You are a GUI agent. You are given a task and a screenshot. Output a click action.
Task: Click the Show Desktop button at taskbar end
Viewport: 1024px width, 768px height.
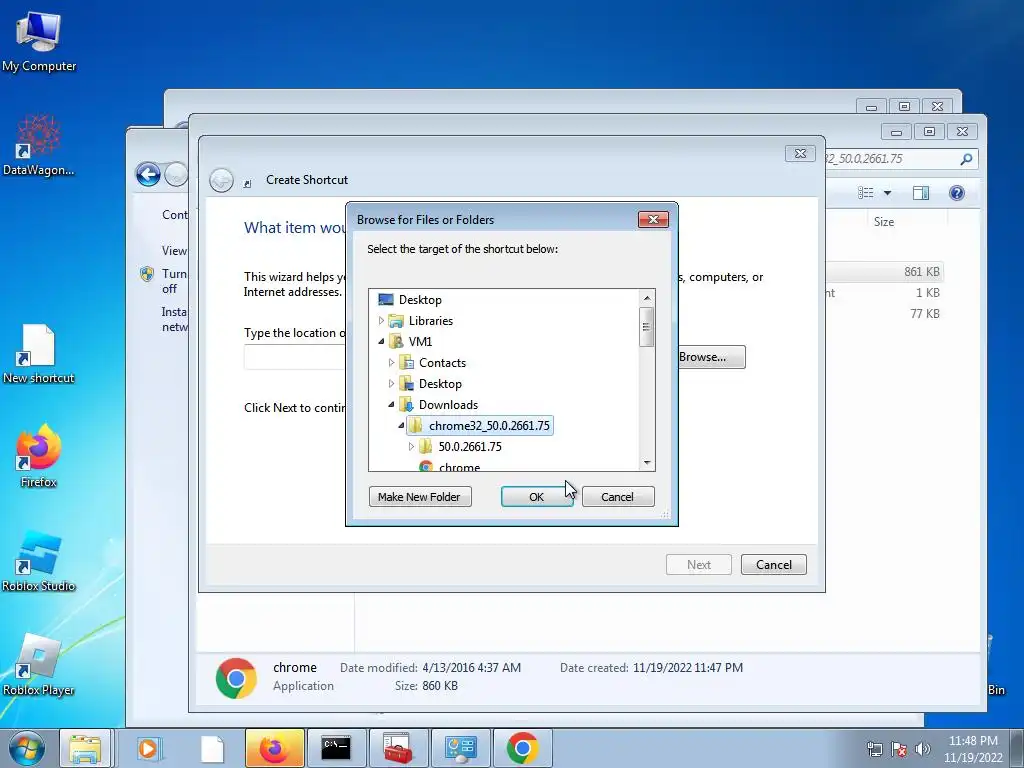coord(1017,748)
